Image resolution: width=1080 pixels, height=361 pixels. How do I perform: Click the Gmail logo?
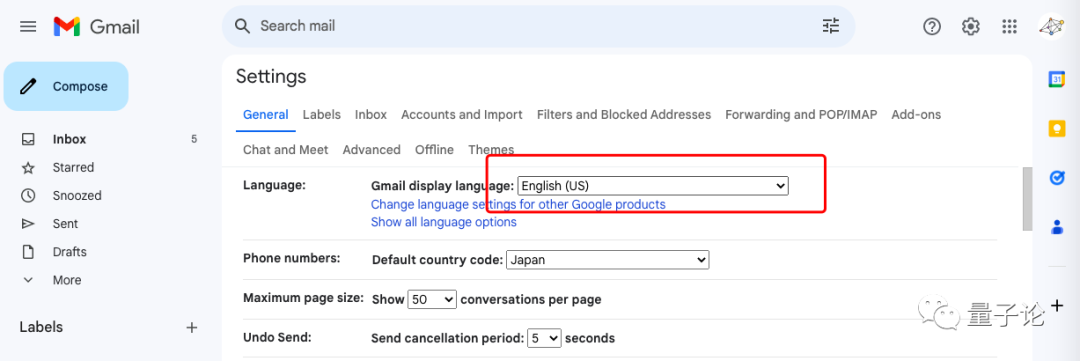pos(96,27)
